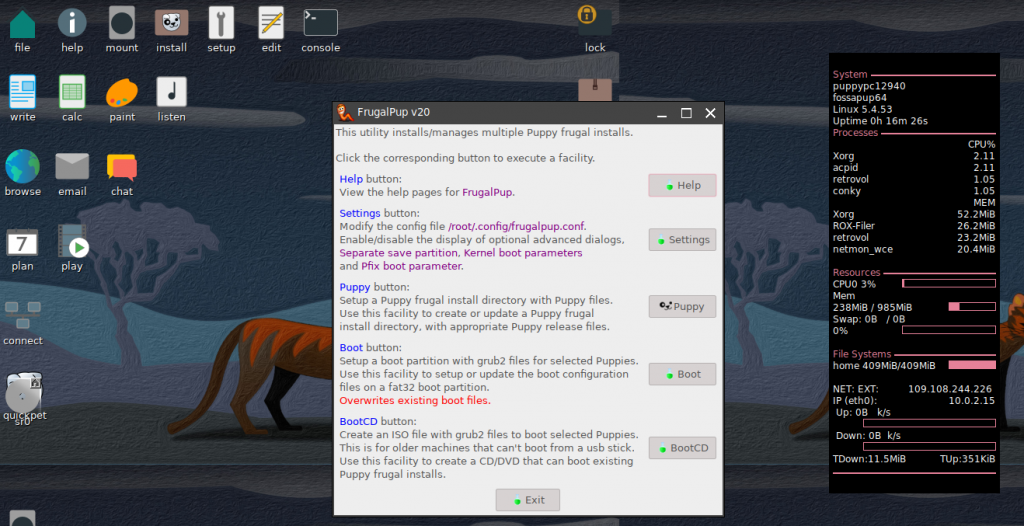This screenshot has width=1024, height=526.
Task: Click the eth0 IP '10.0.2.15'
Action: pos(971,401)
